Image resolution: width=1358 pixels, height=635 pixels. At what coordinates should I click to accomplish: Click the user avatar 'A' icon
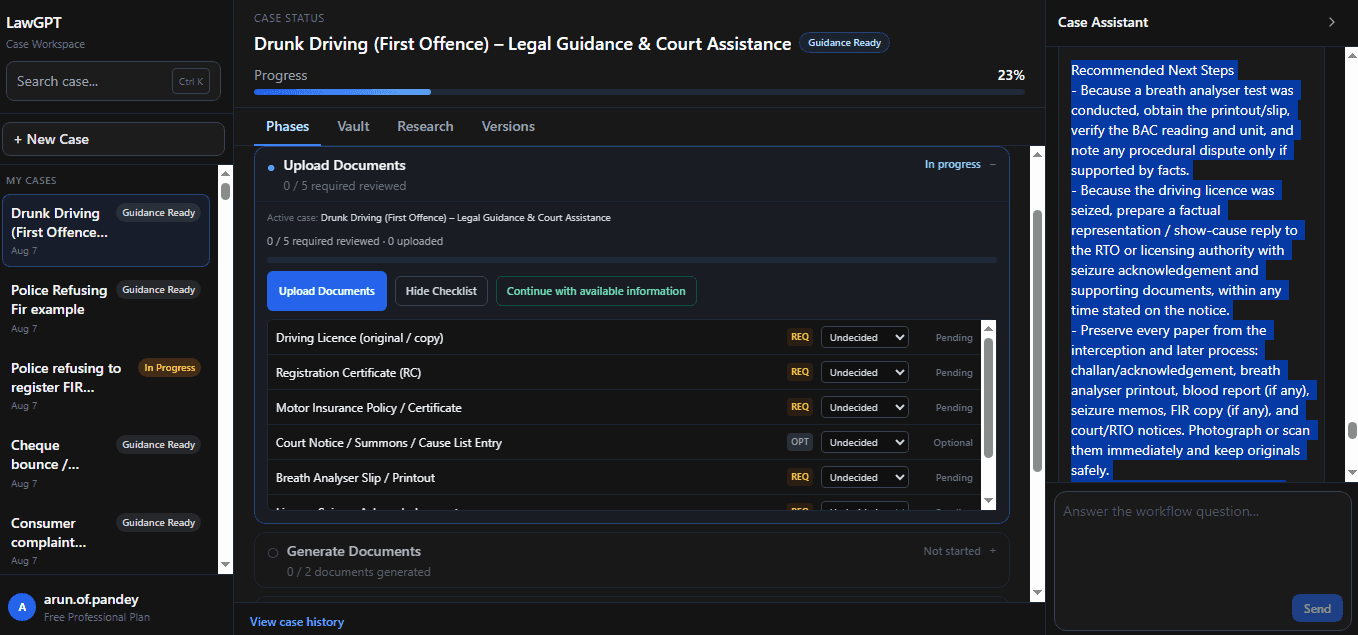pos(22,607)
